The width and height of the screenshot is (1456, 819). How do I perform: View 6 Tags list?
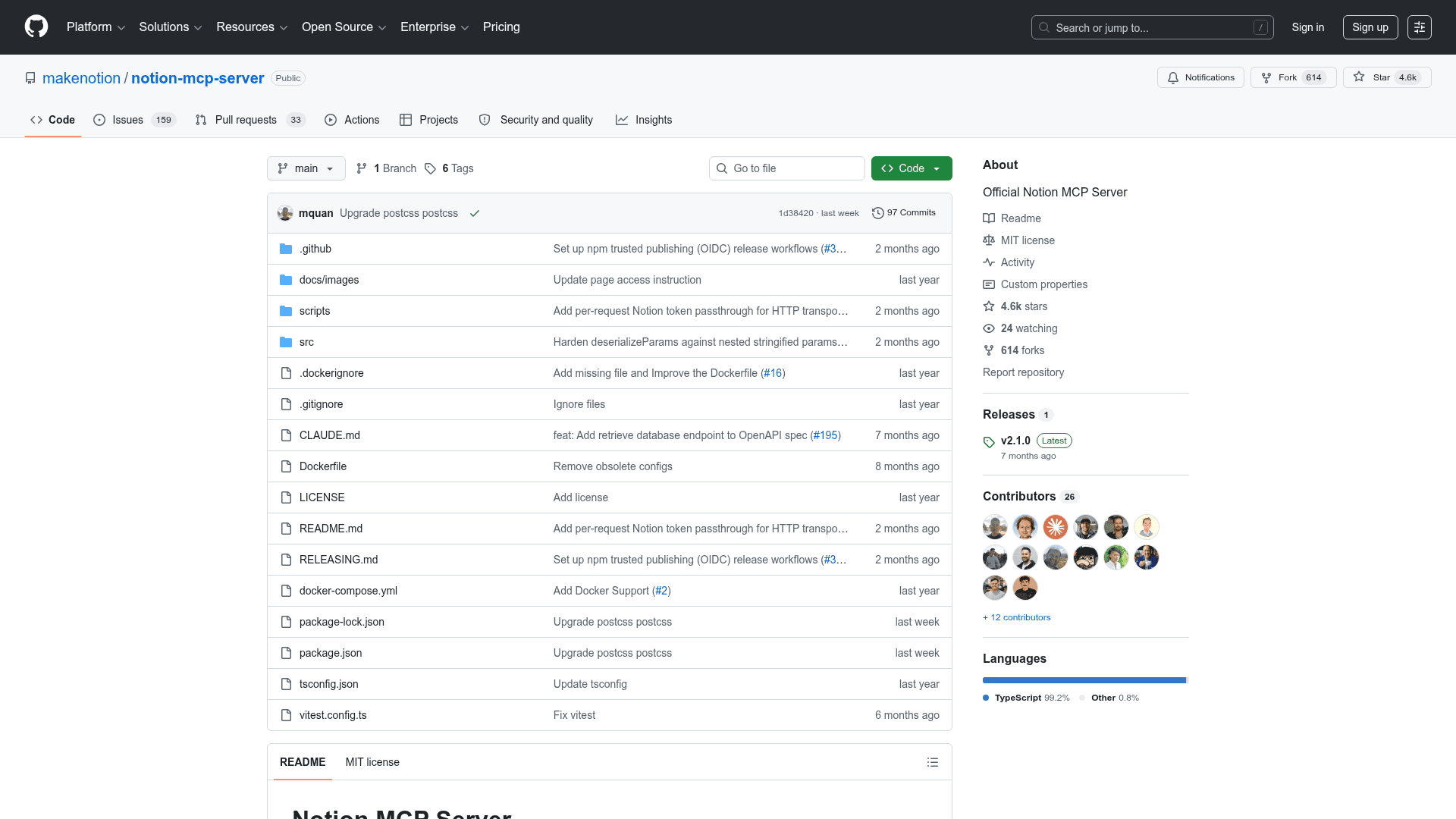click(449, 168)
